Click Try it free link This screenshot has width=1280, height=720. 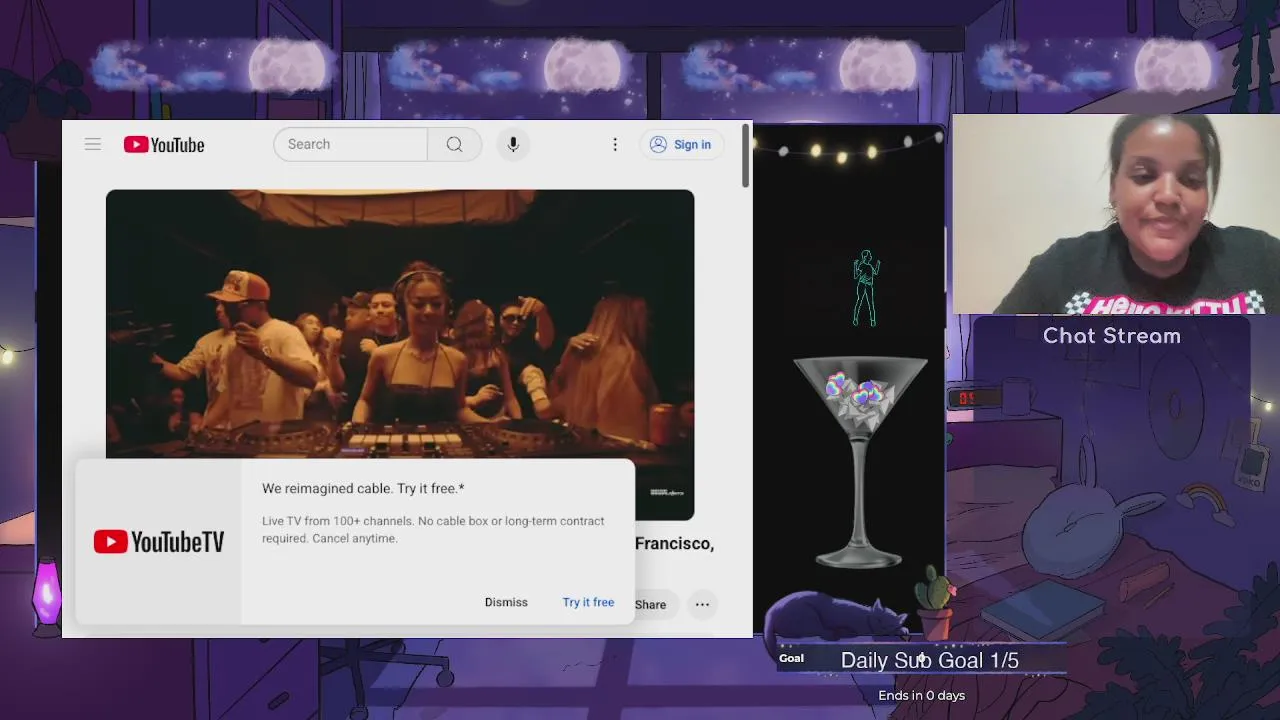(588, 602)
